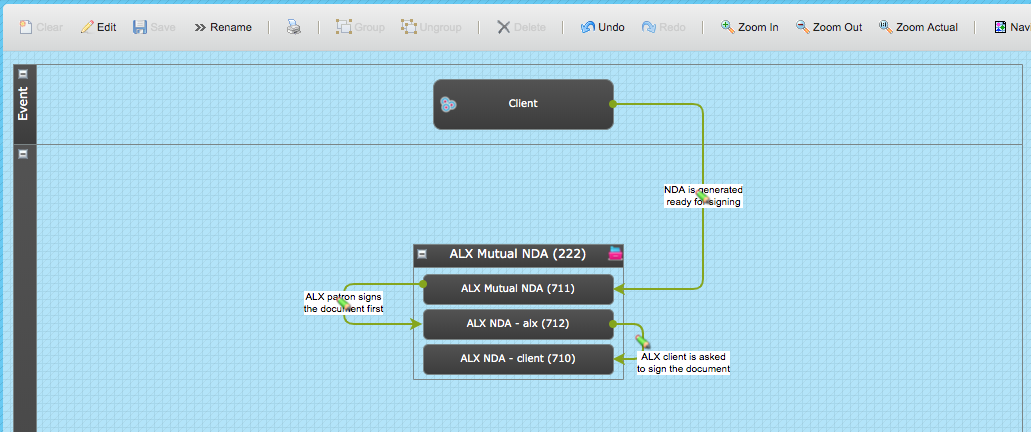Click the Undo arrow button
This screenshot has width=1031, height=432.
(602, 27)
